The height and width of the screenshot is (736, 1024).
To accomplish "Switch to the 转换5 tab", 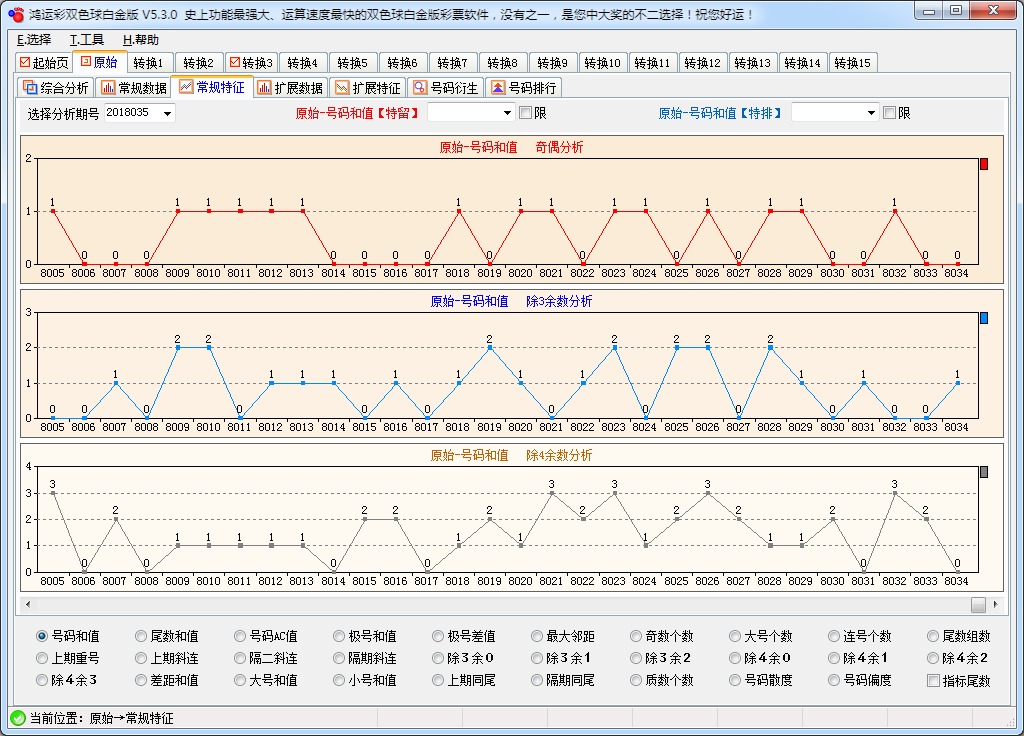I will 352,61.
